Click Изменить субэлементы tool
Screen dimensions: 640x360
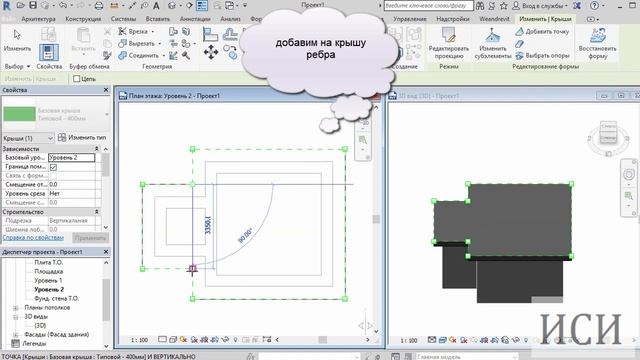pos(493,43)
